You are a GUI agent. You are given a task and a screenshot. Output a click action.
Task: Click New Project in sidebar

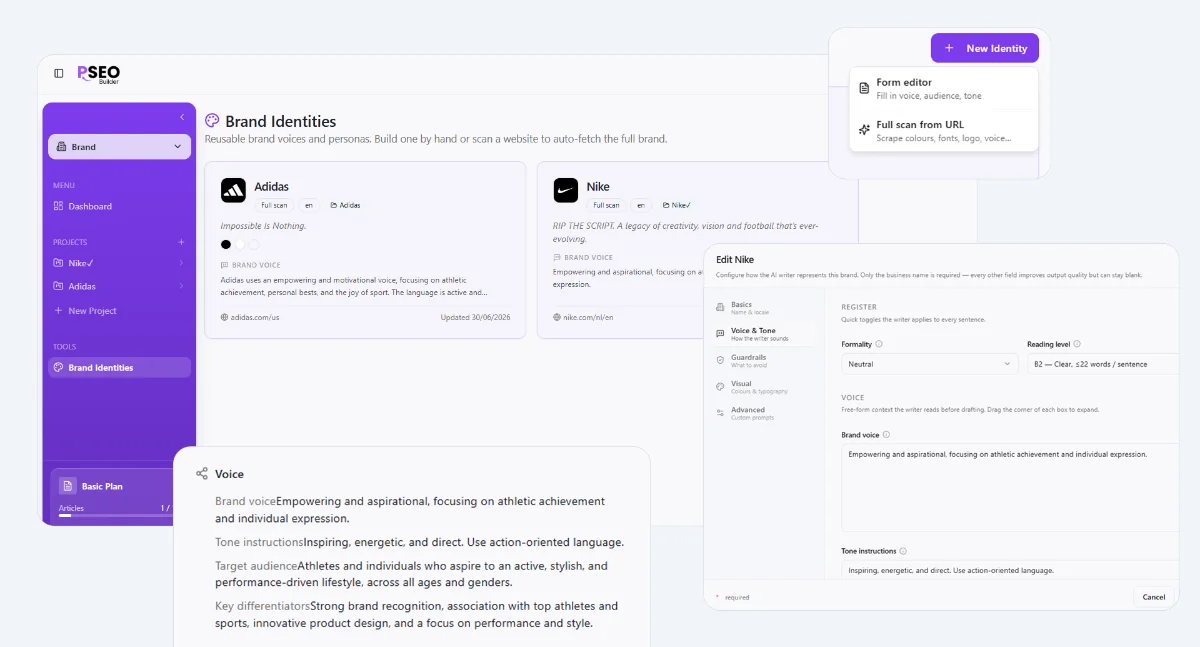pos(119,311)
